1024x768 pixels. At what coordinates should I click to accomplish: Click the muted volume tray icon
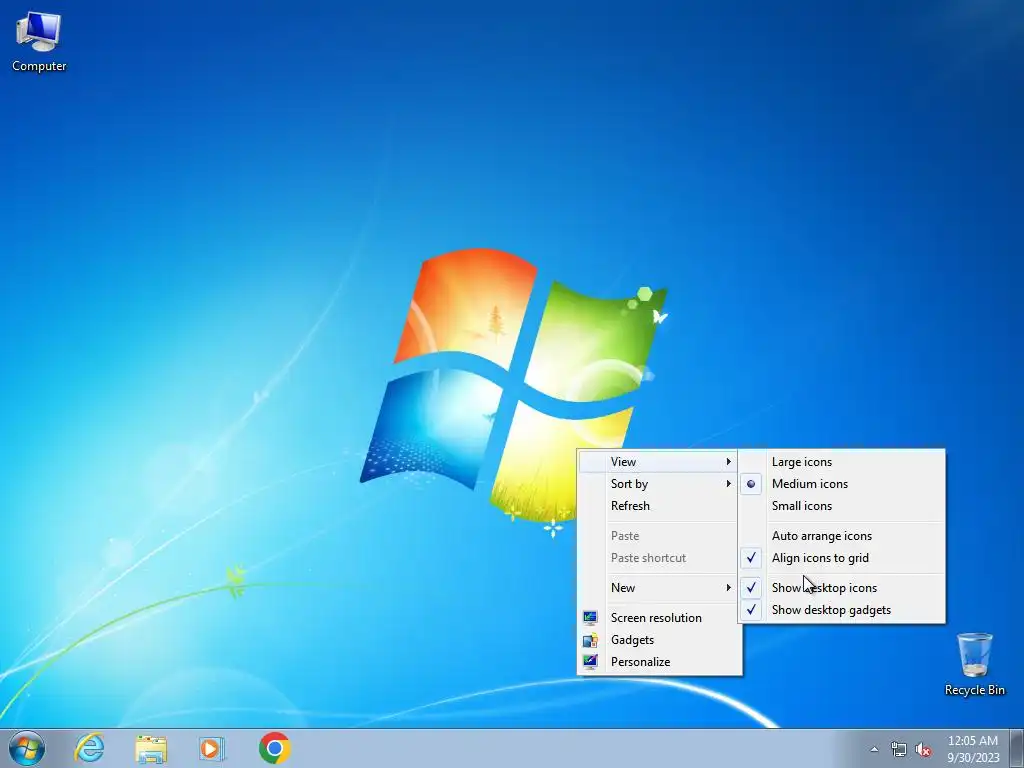click(x=923, y=749)
